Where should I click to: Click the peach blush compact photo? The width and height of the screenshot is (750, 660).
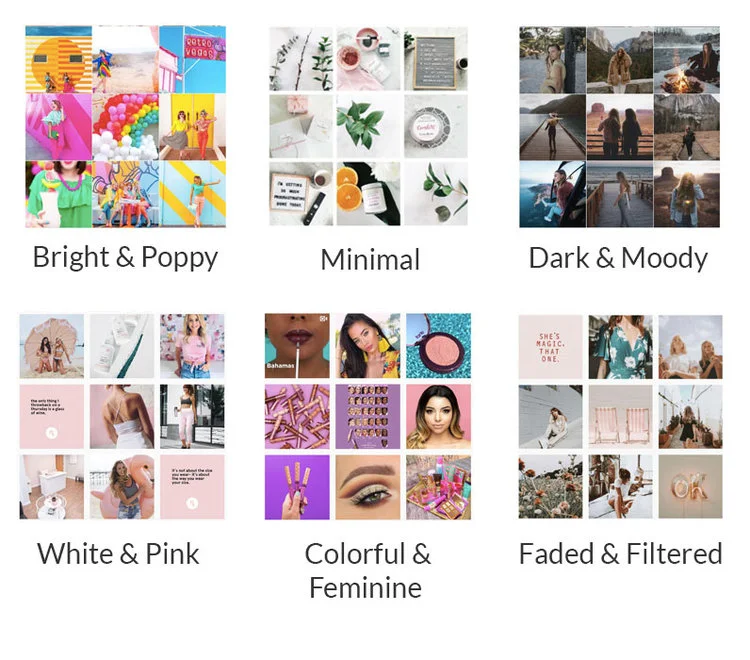pyautogui.click(x=439, y=346)
